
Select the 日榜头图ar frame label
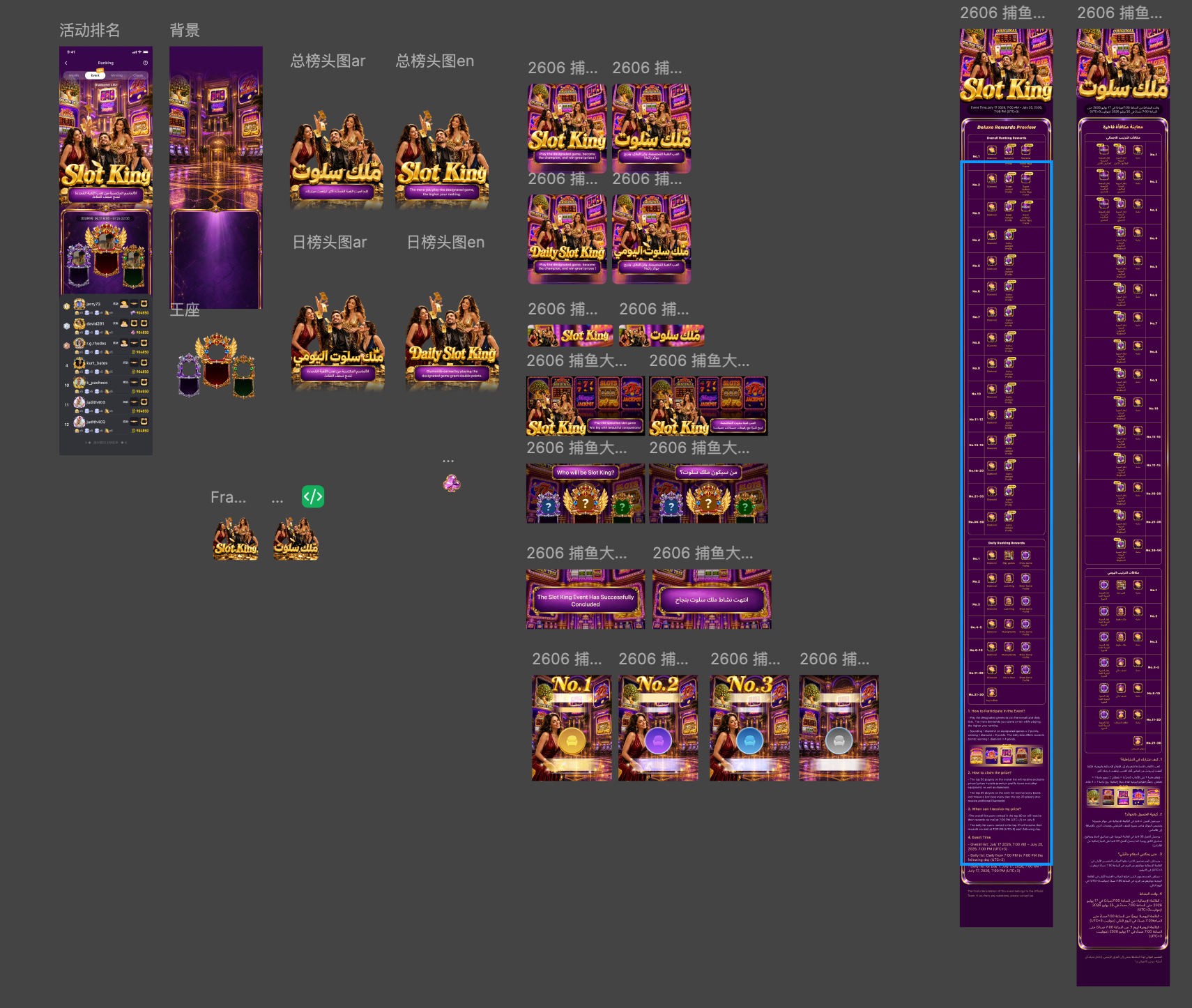[329, 242]
